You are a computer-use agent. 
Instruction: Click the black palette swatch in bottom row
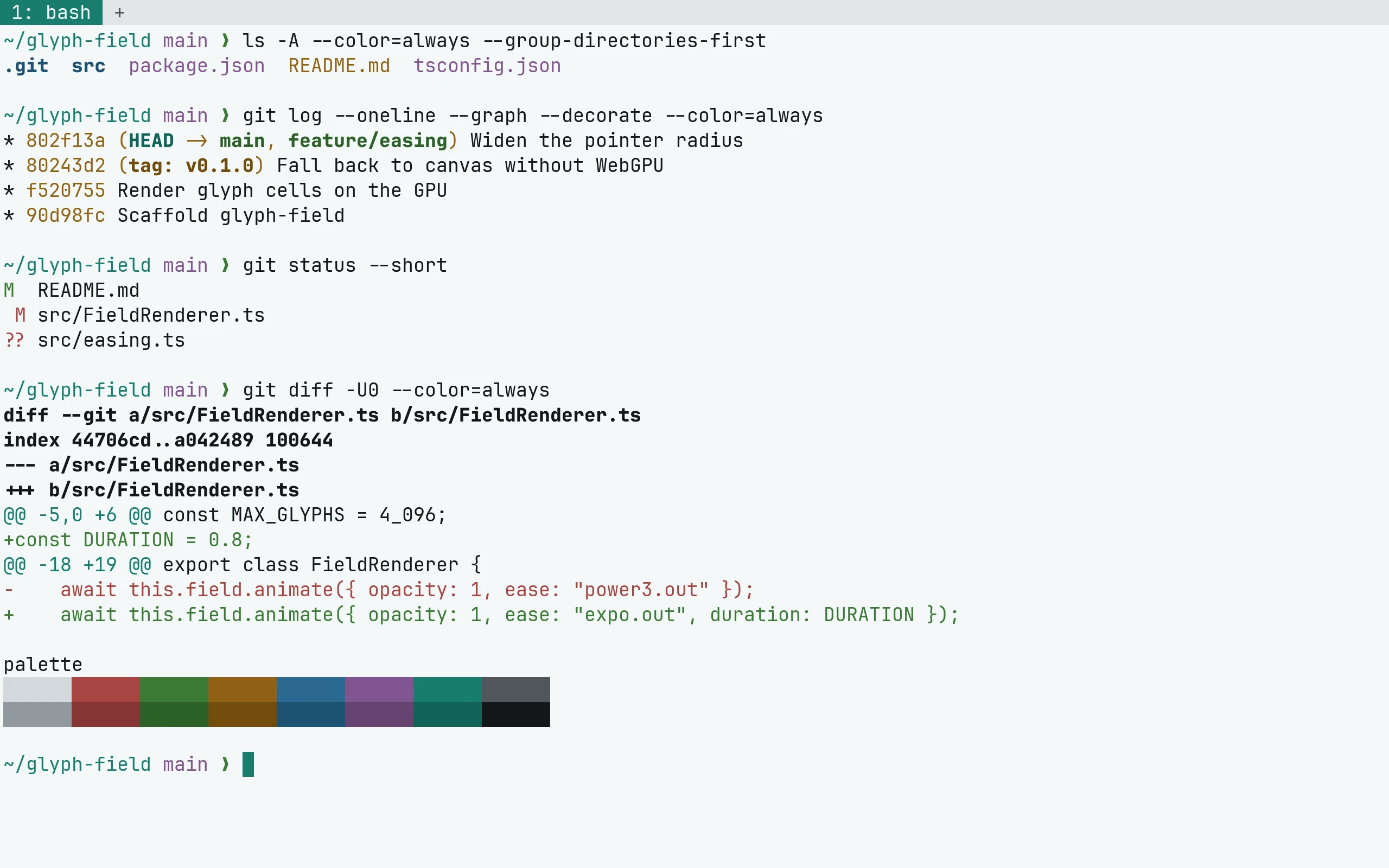click(x=515, y=714)
